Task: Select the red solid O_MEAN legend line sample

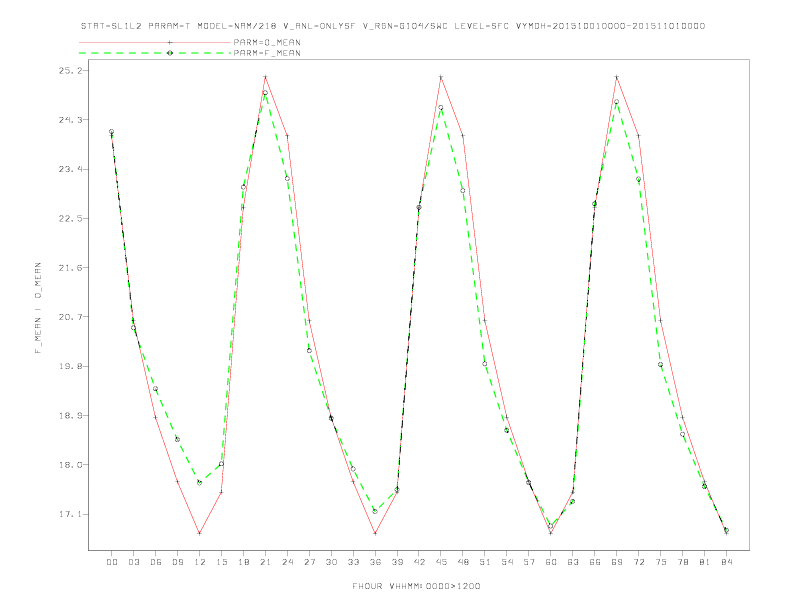Action: 155,42
